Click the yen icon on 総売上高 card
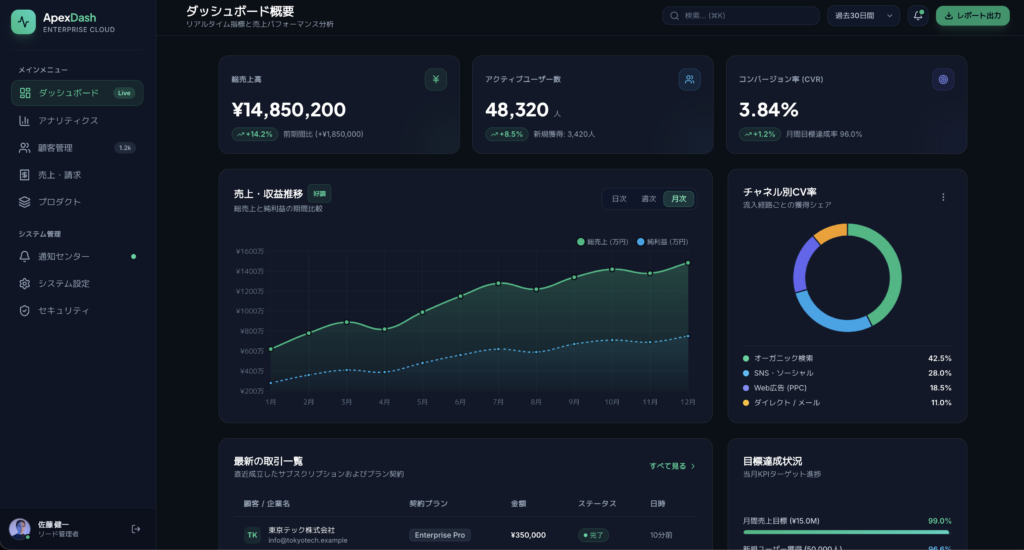1024x550 pixels. [x=436, y=80]
